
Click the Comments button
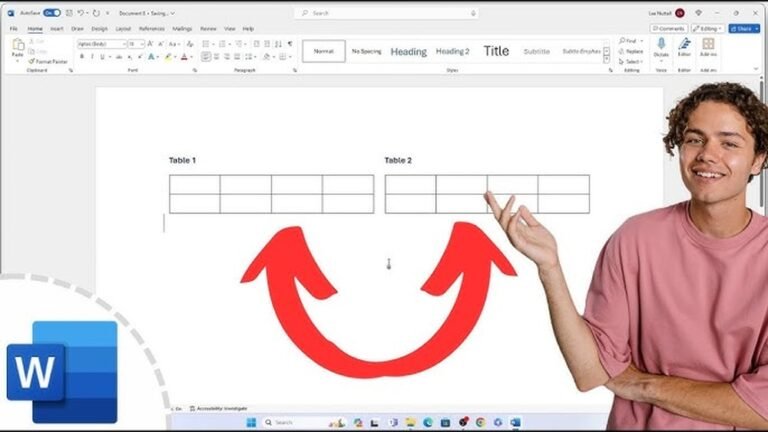pyautogui.click(x=669, y=29)
